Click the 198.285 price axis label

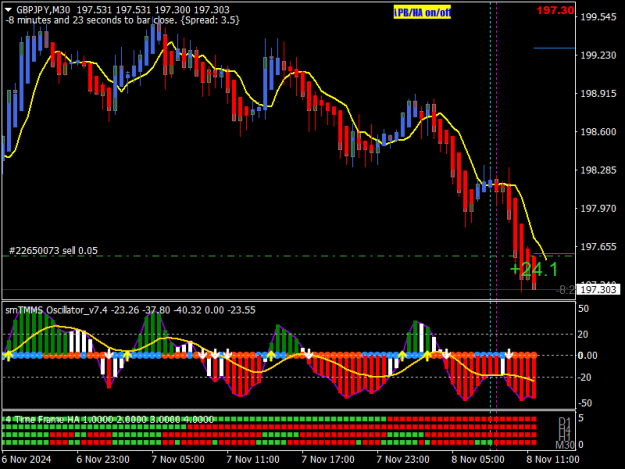pos(598,171)
